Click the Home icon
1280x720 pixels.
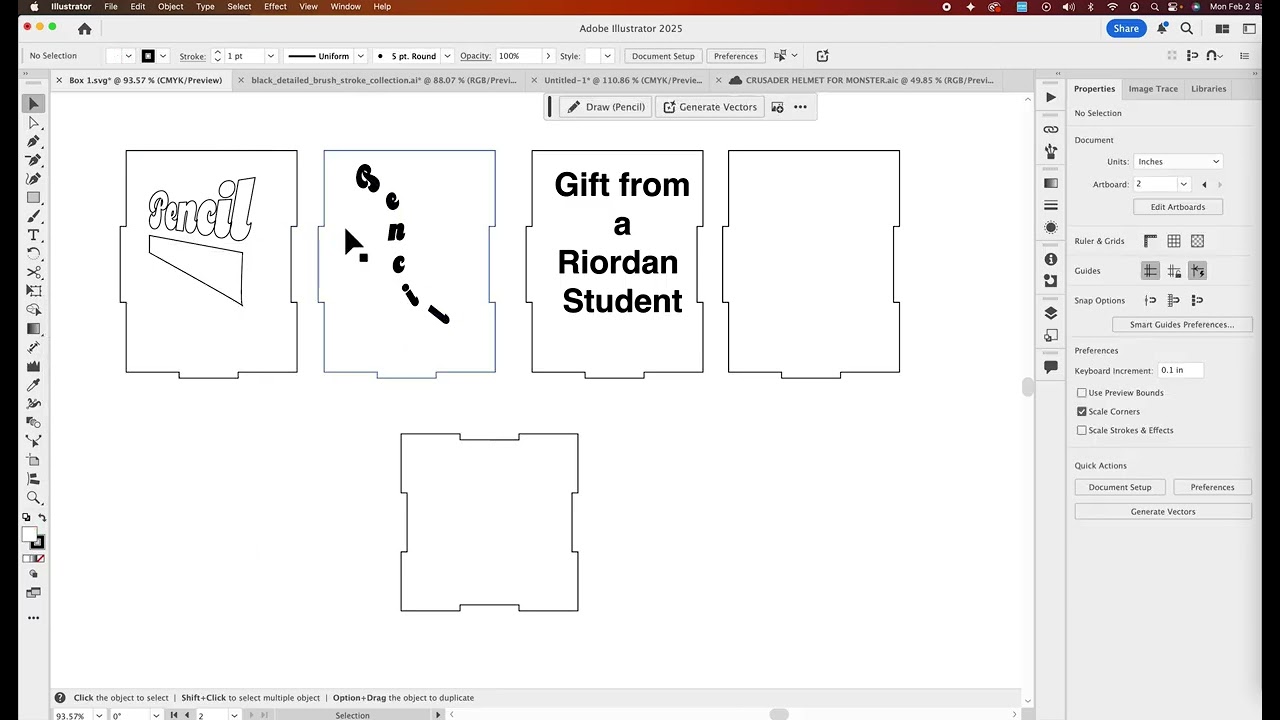85,29
